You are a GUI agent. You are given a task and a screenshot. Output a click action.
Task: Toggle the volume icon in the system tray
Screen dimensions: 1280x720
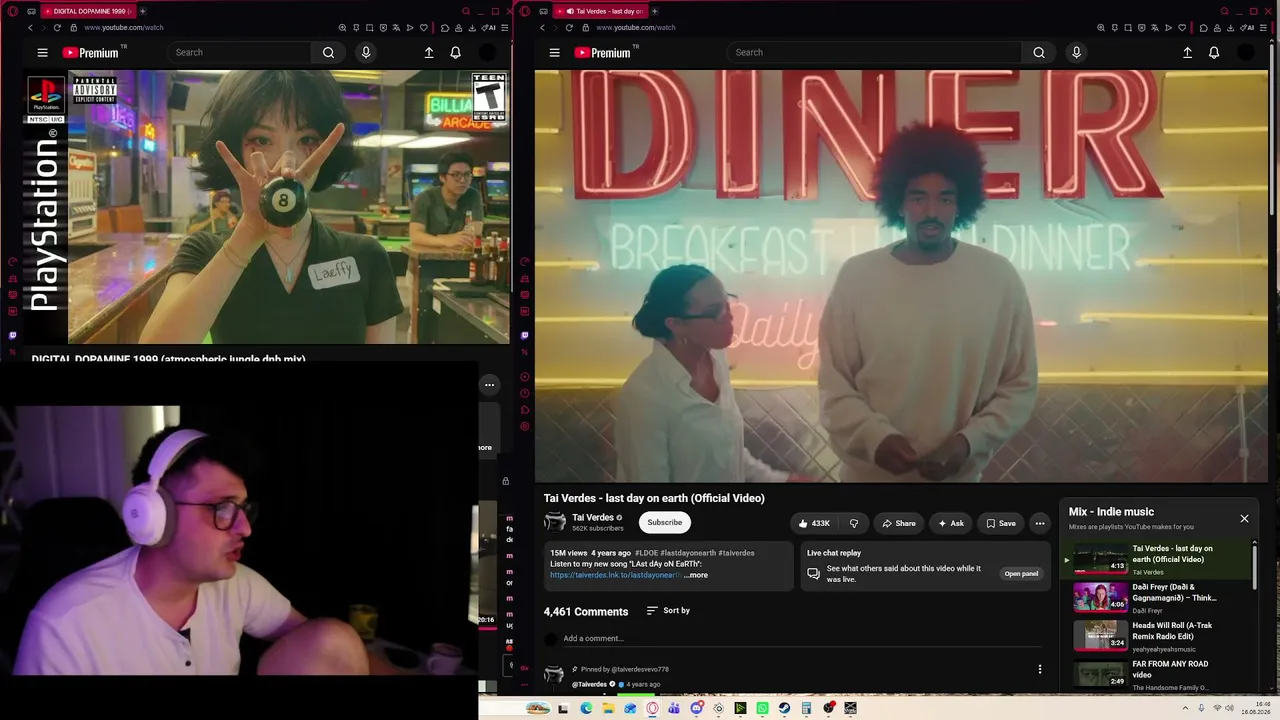(x=1229, y=708)
